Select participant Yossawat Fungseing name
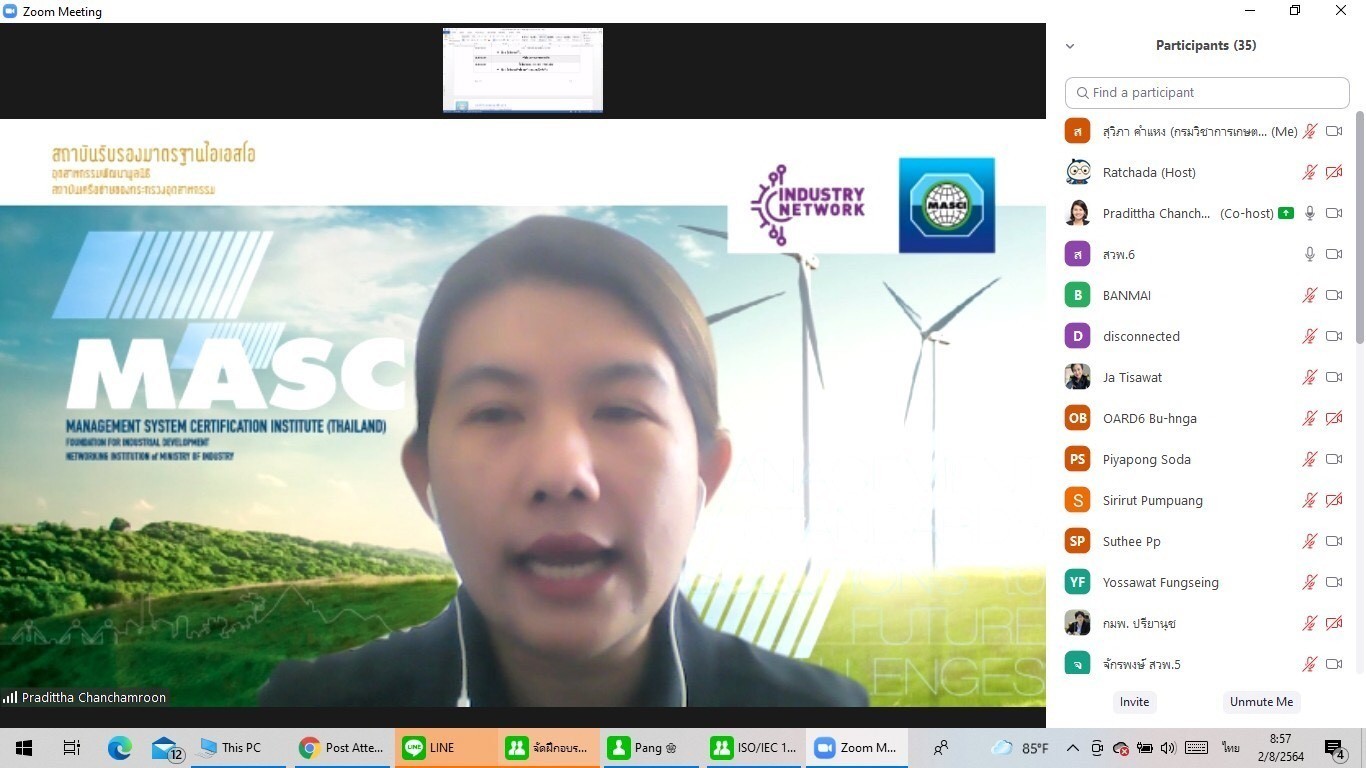The width and height of the screenshot is (1366, 768). pos(1161,582)
